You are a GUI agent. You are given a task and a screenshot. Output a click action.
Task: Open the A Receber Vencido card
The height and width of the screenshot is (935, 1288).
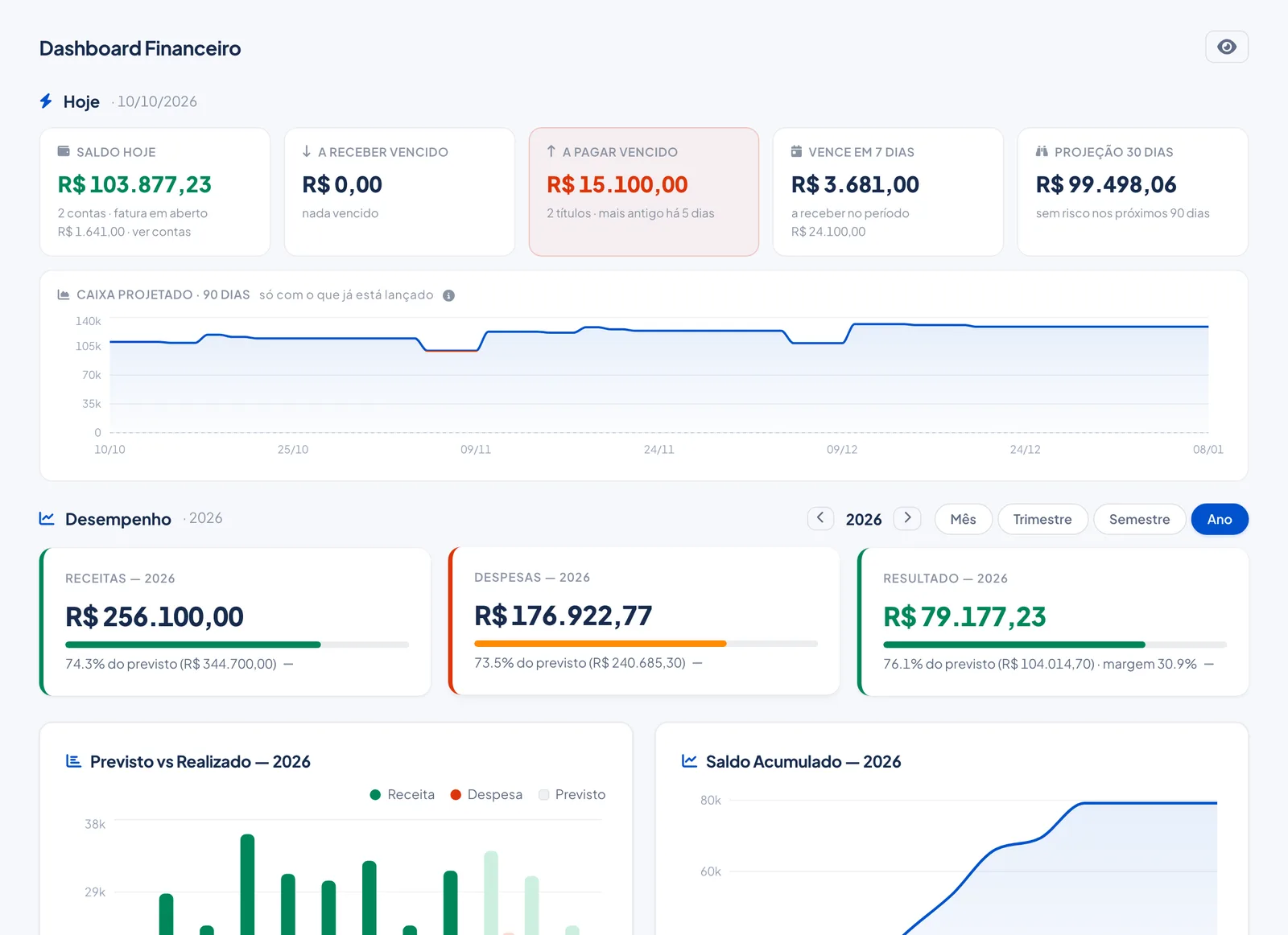point(399,192)
